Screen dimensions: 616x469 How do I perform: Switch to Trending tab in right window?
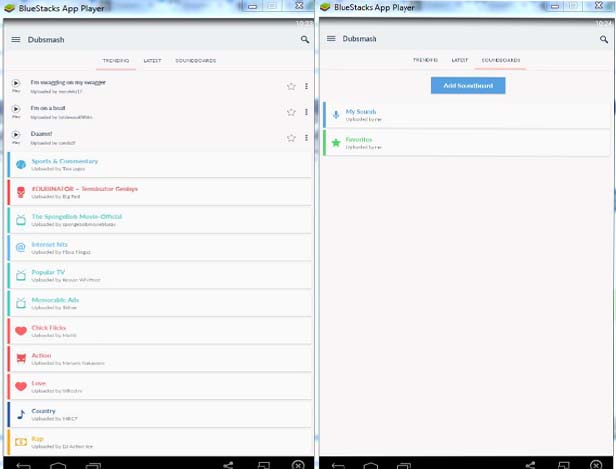coord(425,60)
